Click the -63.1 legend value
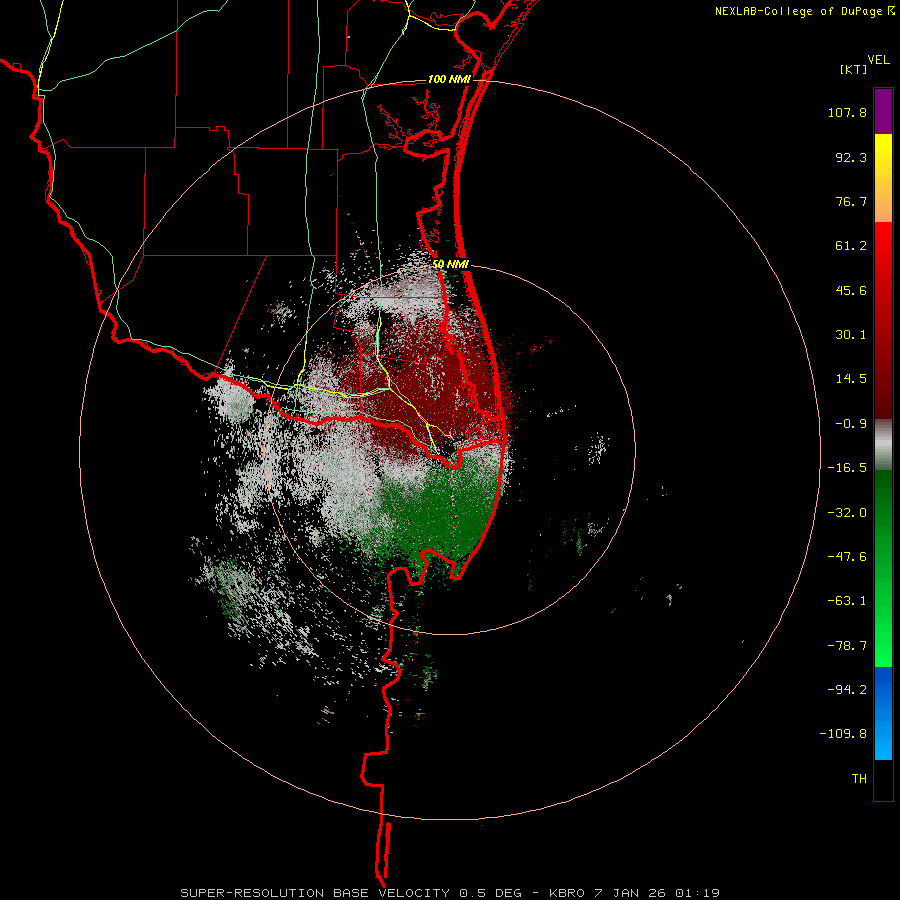 [847, 601]
